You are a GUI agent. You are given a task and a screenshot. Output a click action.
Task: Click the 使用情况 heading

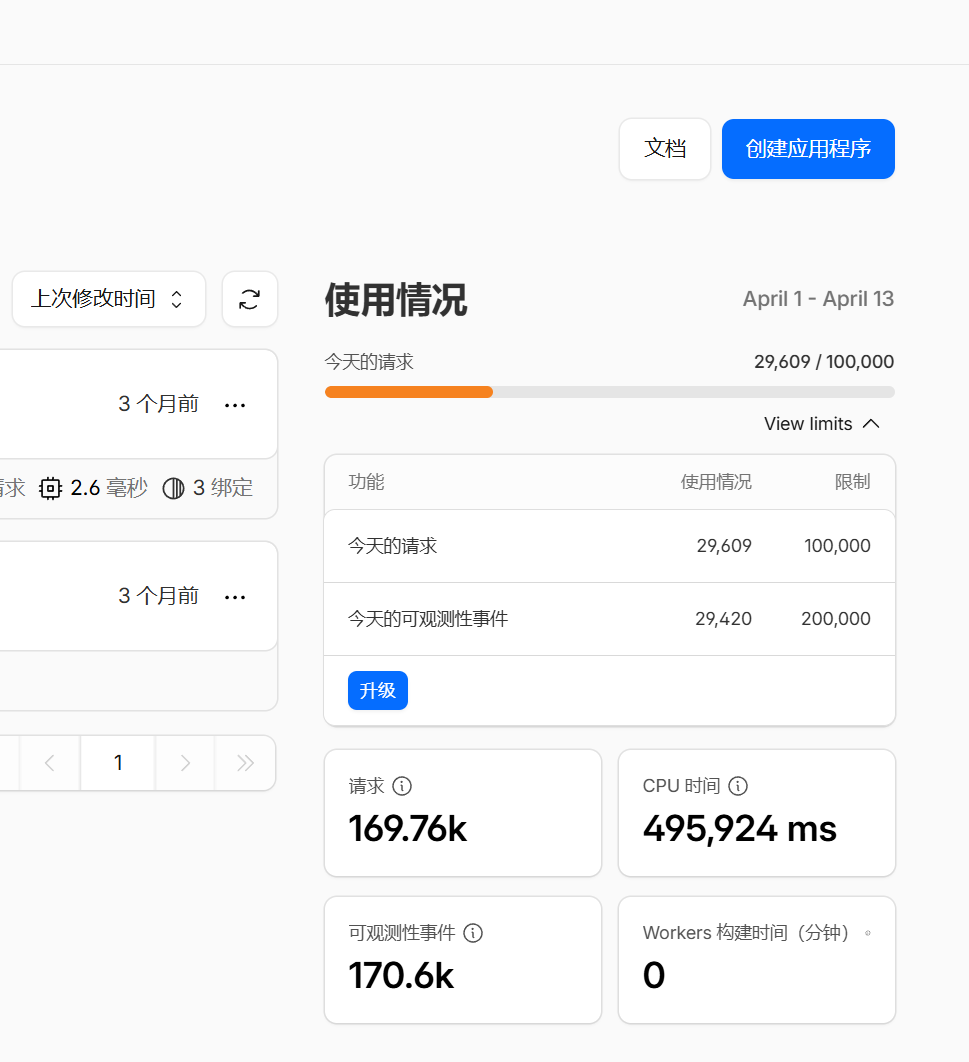[x=396, y=299]
